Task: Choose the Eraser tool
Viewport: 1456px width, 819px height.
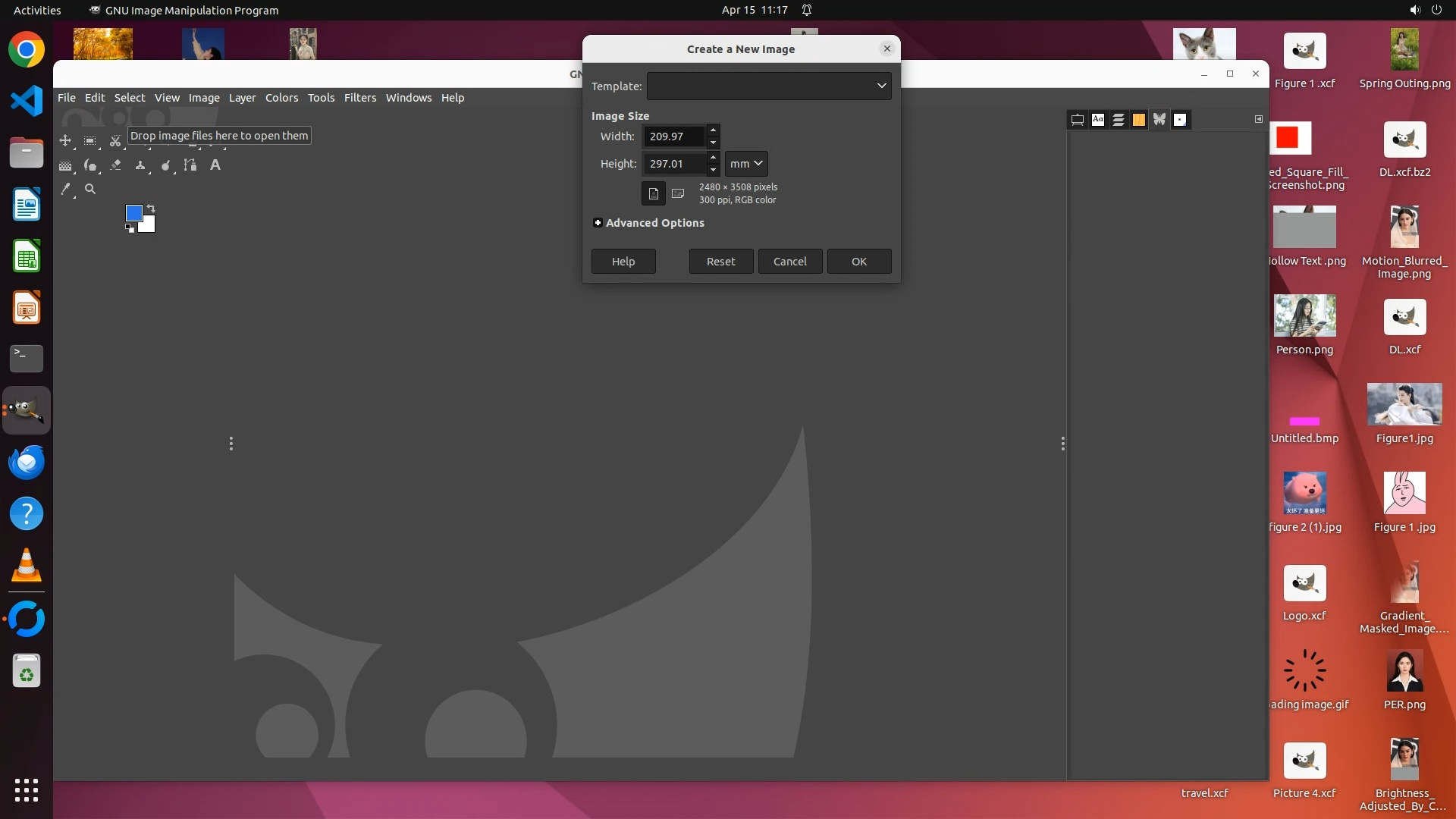Action: [x=115, y=165]
